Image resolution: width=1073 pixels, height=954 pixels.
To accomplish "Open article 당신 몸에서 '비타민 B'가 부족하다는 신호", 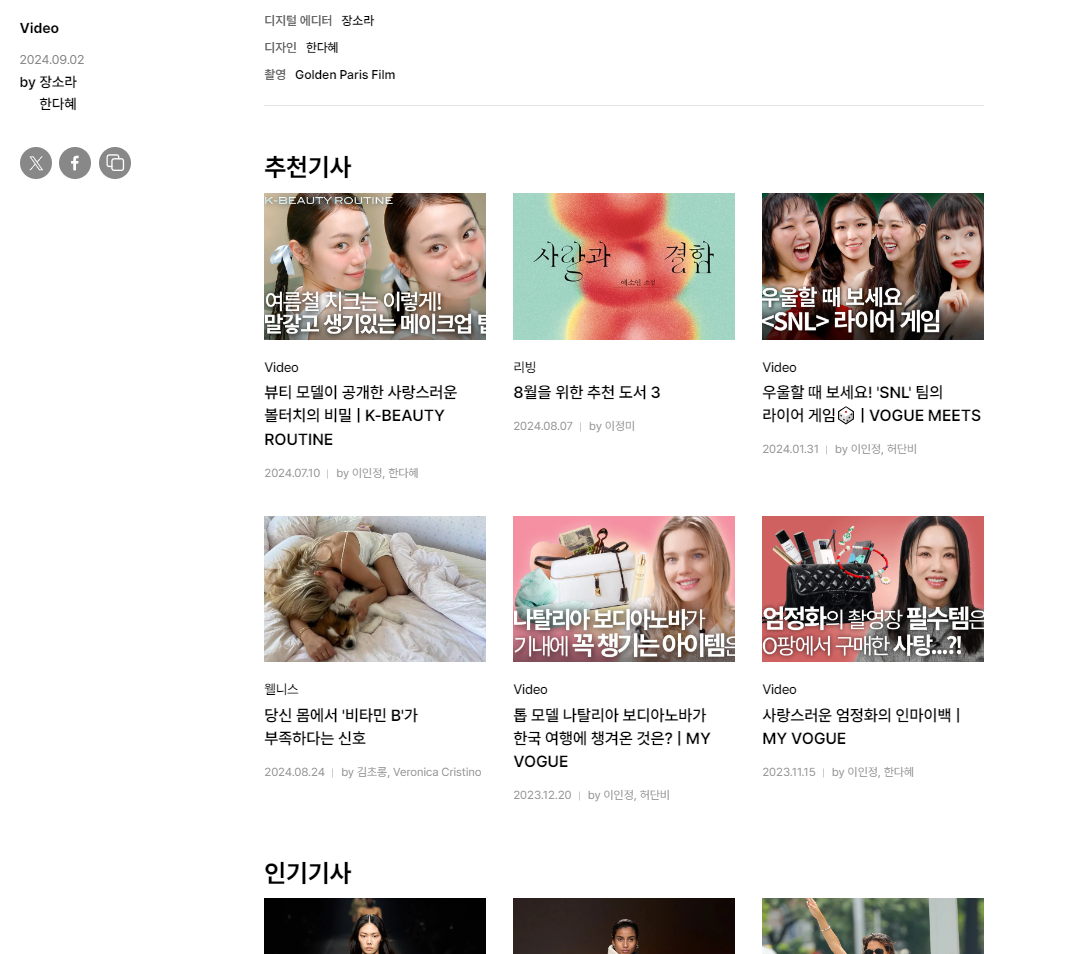I will click(341, 726).
